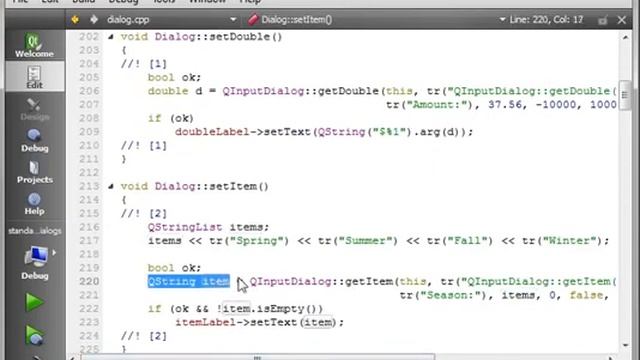Open the Help mode

[34, 203]
